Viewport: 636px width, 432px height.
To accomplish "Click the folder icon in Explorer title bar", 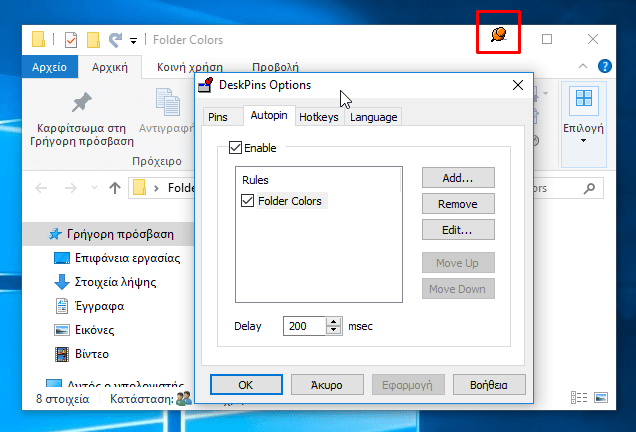I will pos(38,39).
